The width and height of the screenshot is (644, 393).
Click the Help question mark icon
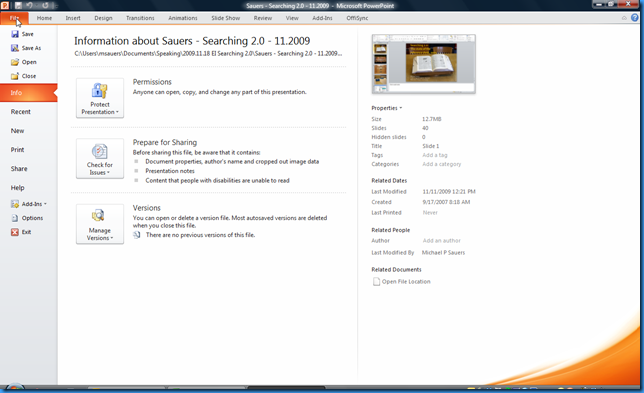pyautogui.click(x=635, y=18)
